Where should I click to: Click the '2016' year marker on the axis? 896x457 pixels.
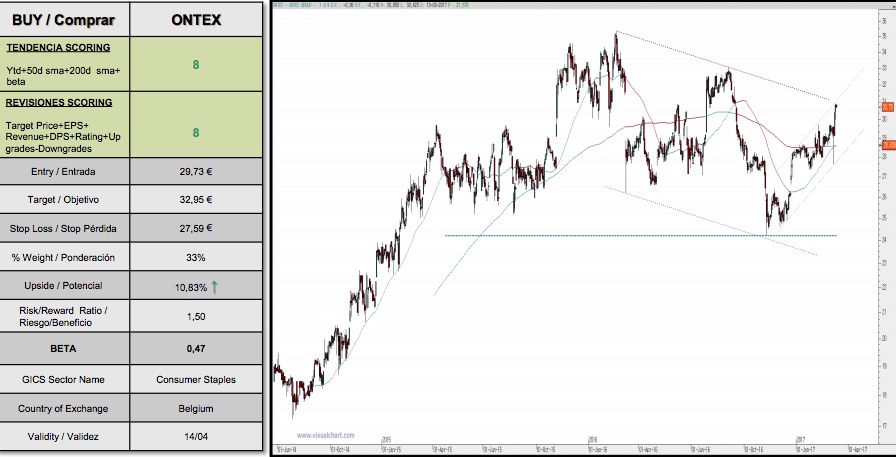(593, 440)
